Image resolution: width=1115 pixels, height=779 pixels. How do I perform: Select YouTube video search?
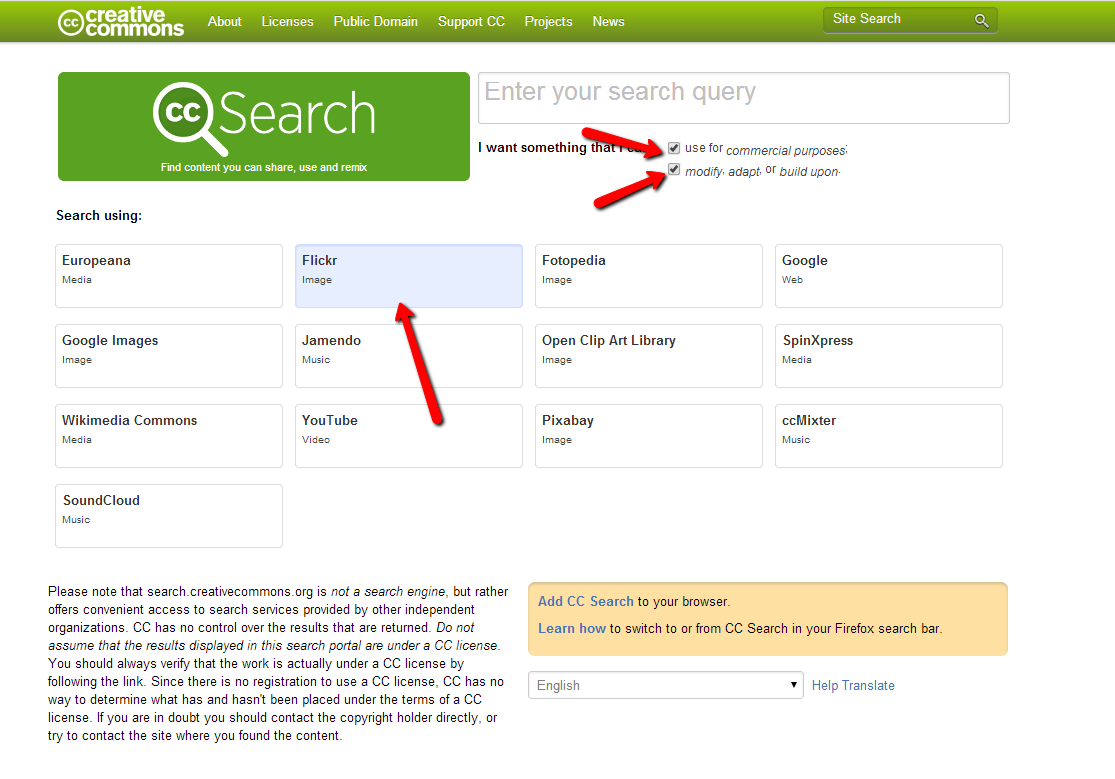point(409,436)
